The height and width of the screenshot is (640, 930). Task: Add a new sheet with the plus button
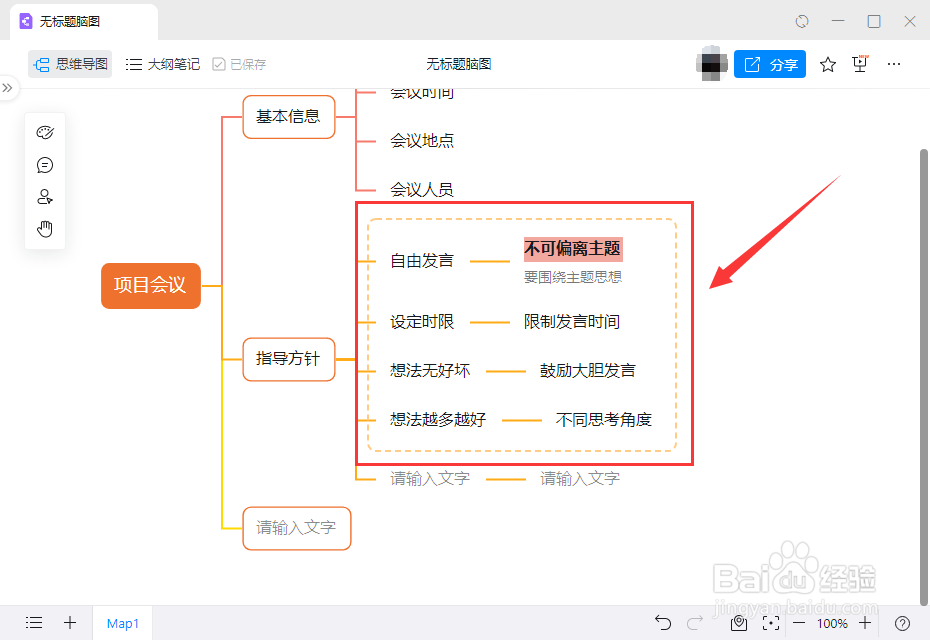tap(69, 623)
